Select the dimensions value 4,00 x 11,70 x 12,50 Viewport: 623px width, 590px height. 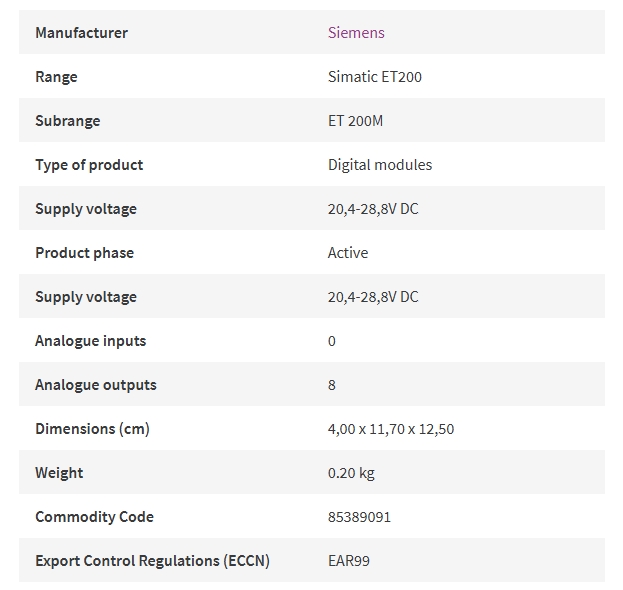coord(391,429)
